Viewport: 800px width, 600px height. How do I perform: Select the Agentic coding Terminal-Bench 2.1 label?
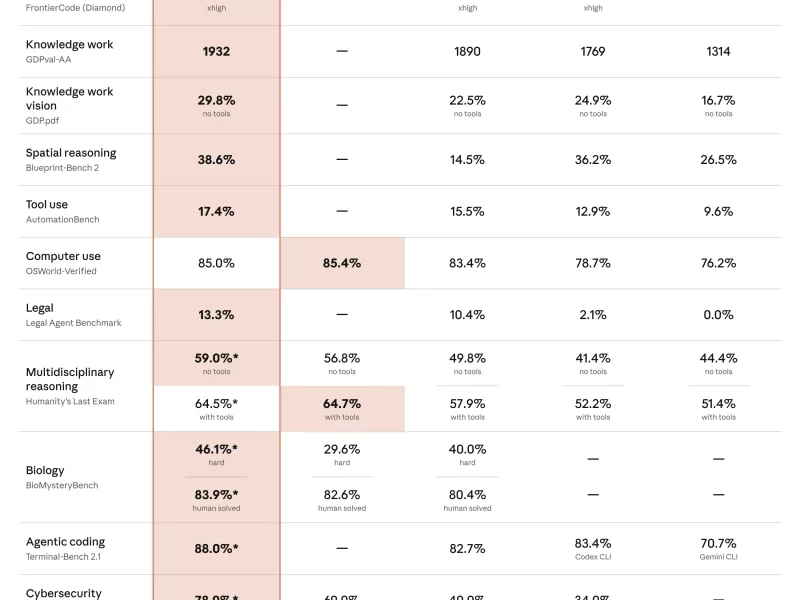pos(65,548)
